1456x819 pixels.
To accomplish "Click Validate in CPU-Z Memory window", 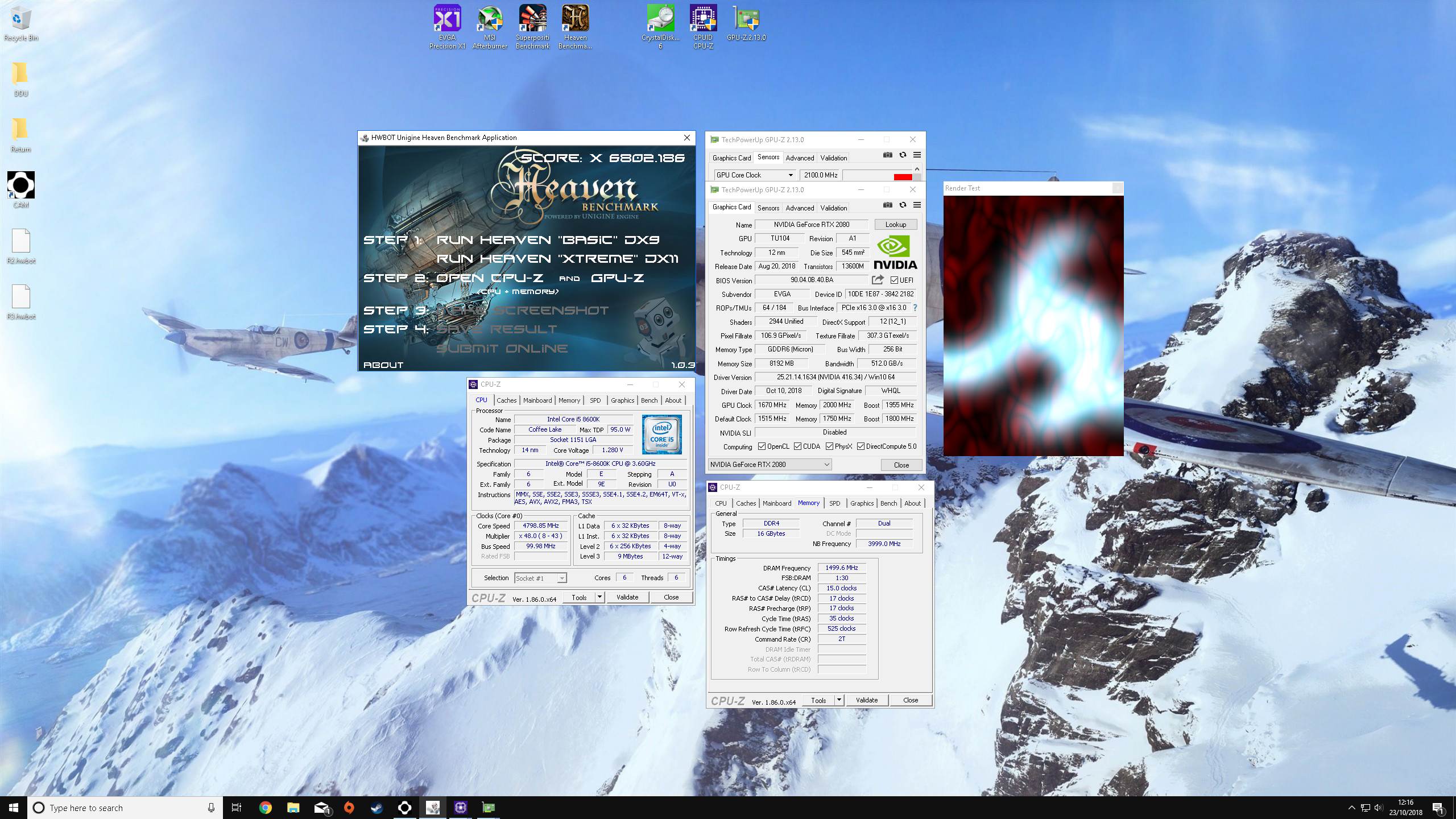I will tap(867, 700).
